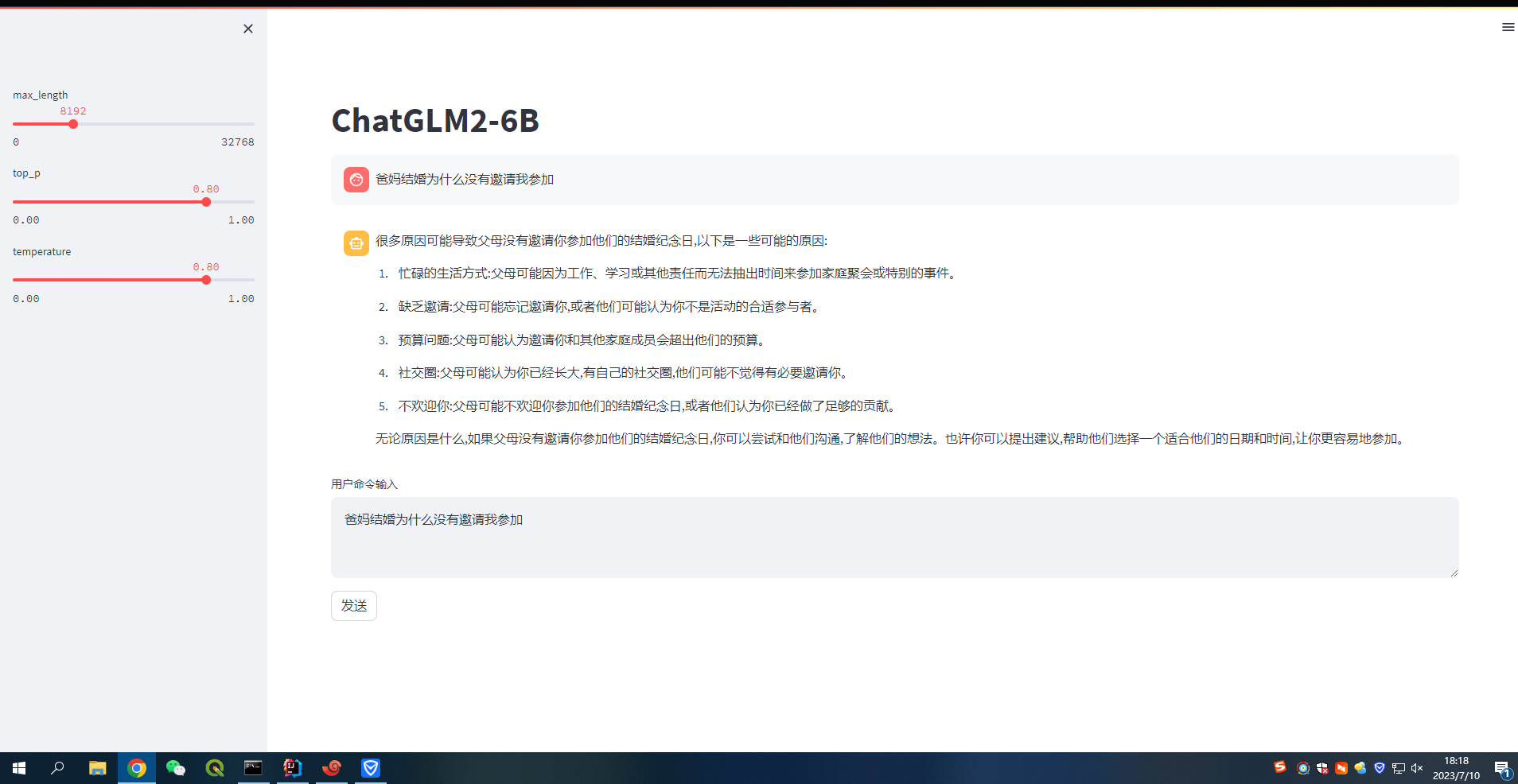Click the 发送 send button
The height and width of the screenshot is (784, 1518).
pos(354,606)
